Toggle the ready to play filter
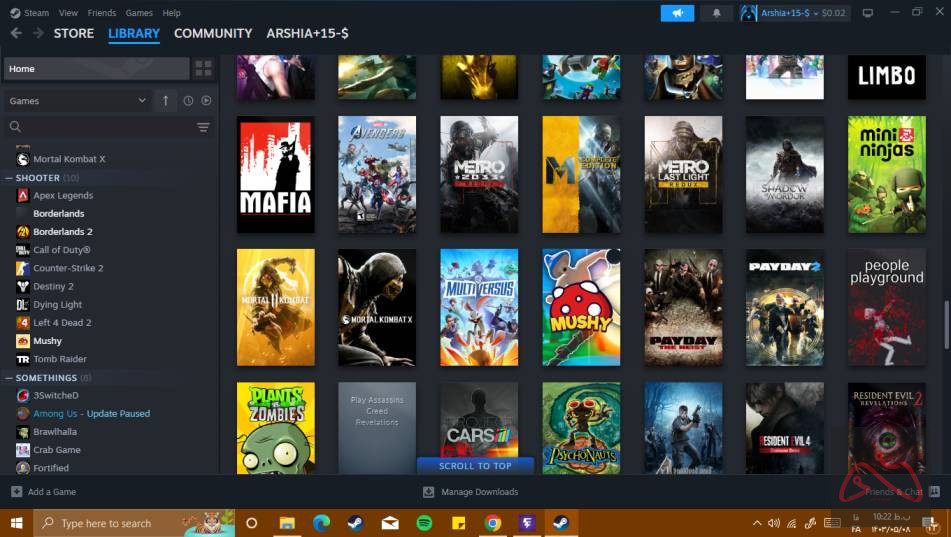The height and width of the screenshot is (537, 951). coord(206,101)
